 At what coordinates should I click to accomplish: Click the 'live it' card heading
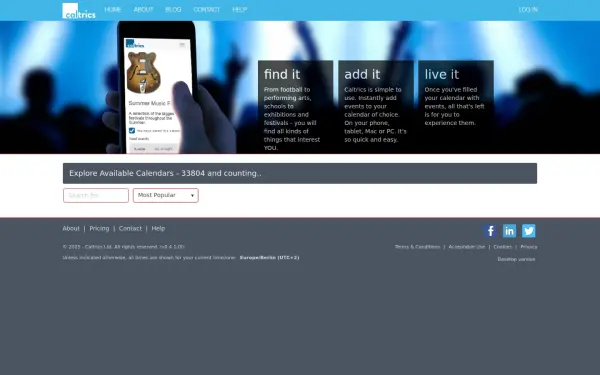click(x=442, y=74)
